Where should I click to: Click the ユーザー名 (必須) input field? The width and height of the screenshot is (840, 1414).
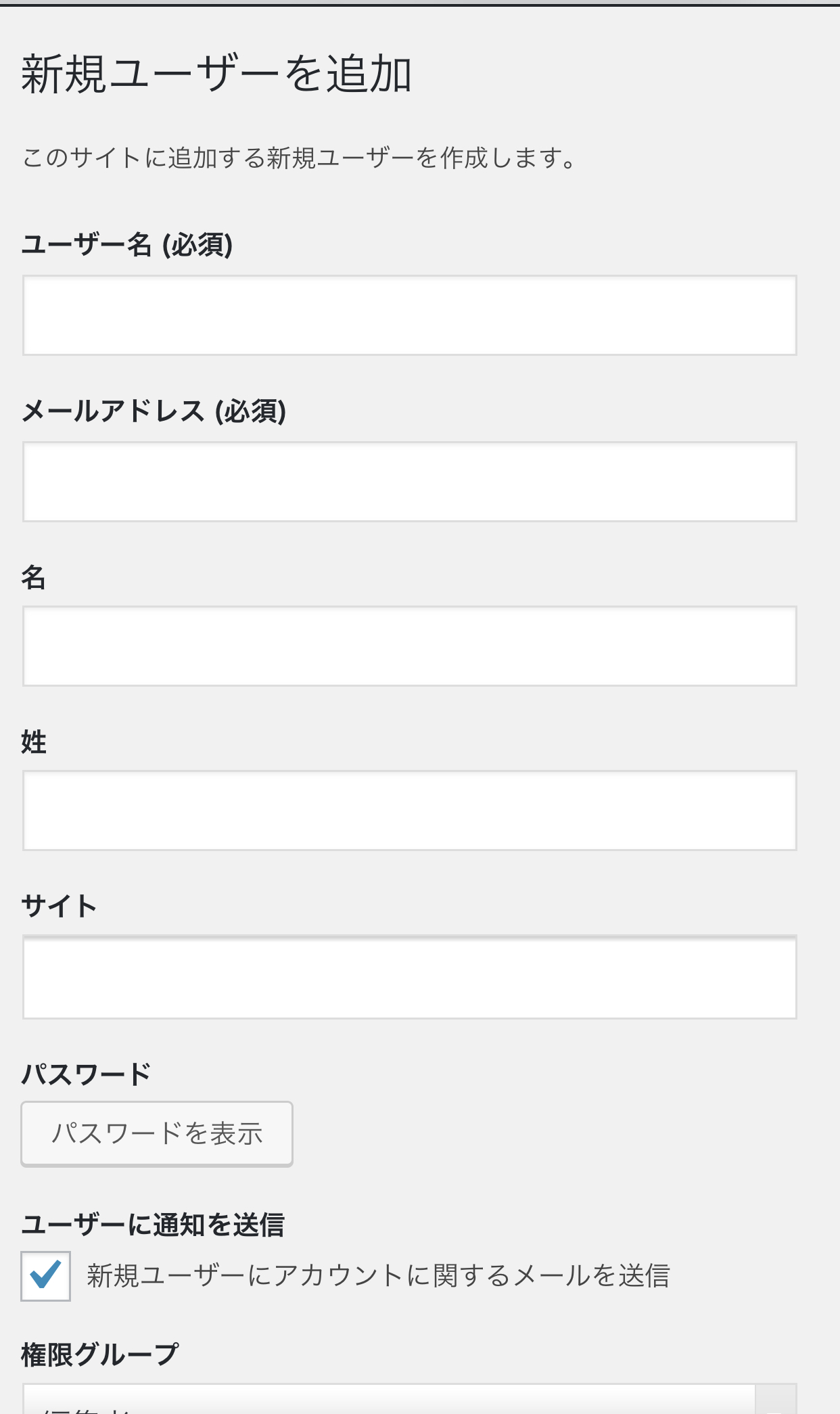click(x=409, y=315)
